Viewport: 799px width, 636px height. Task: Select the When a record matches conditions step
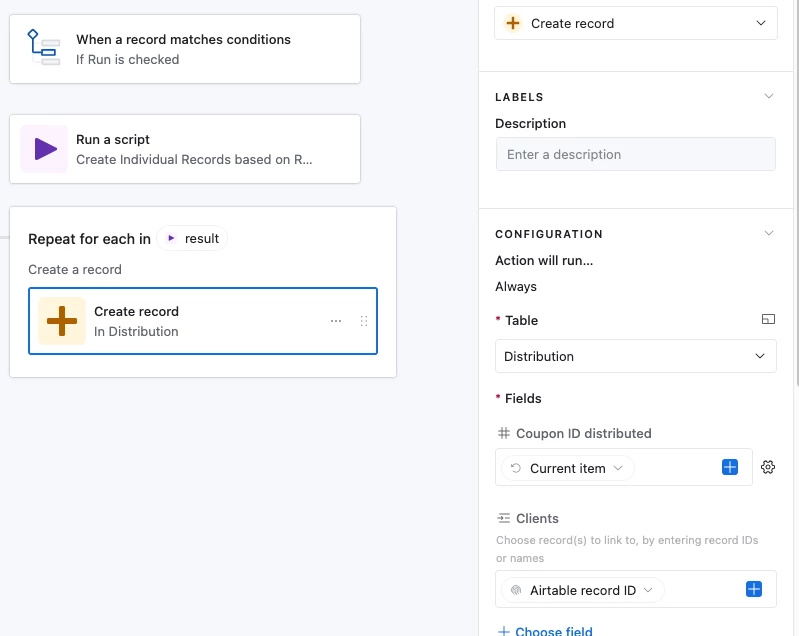tap(184, 48)
